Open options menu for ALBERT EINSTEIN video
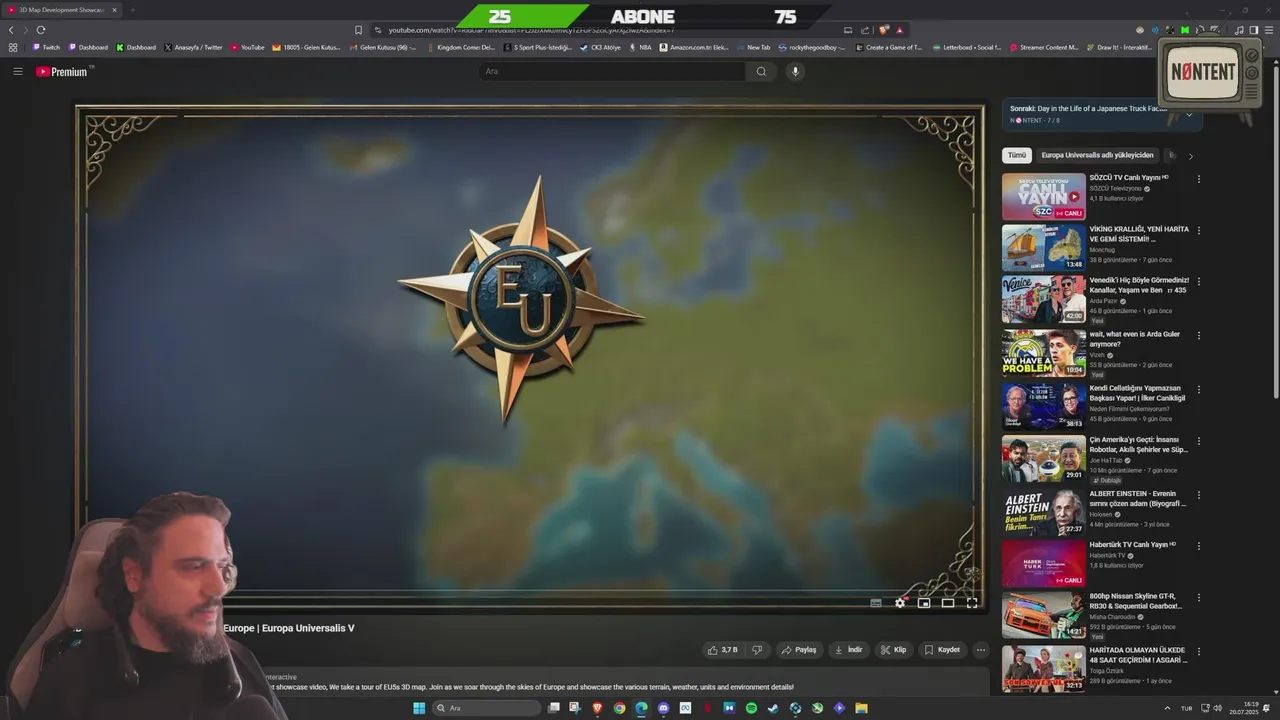The image size is (1280, 720). coord(1199,494)
